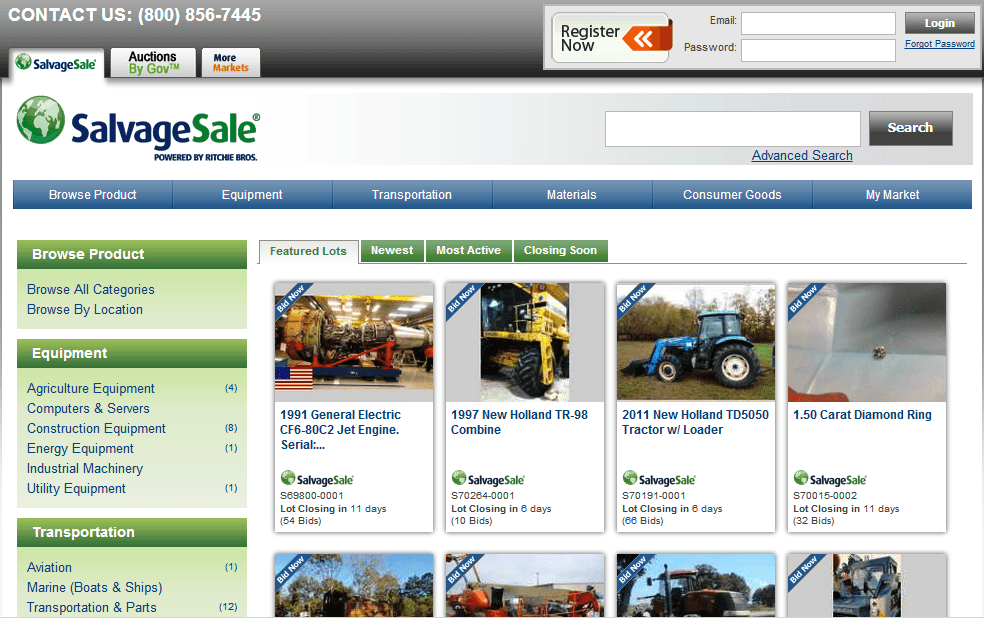This screenshot has height=621, width=984.
Task: Open Browse Product in navigation bar
Action: coord(93,194)
